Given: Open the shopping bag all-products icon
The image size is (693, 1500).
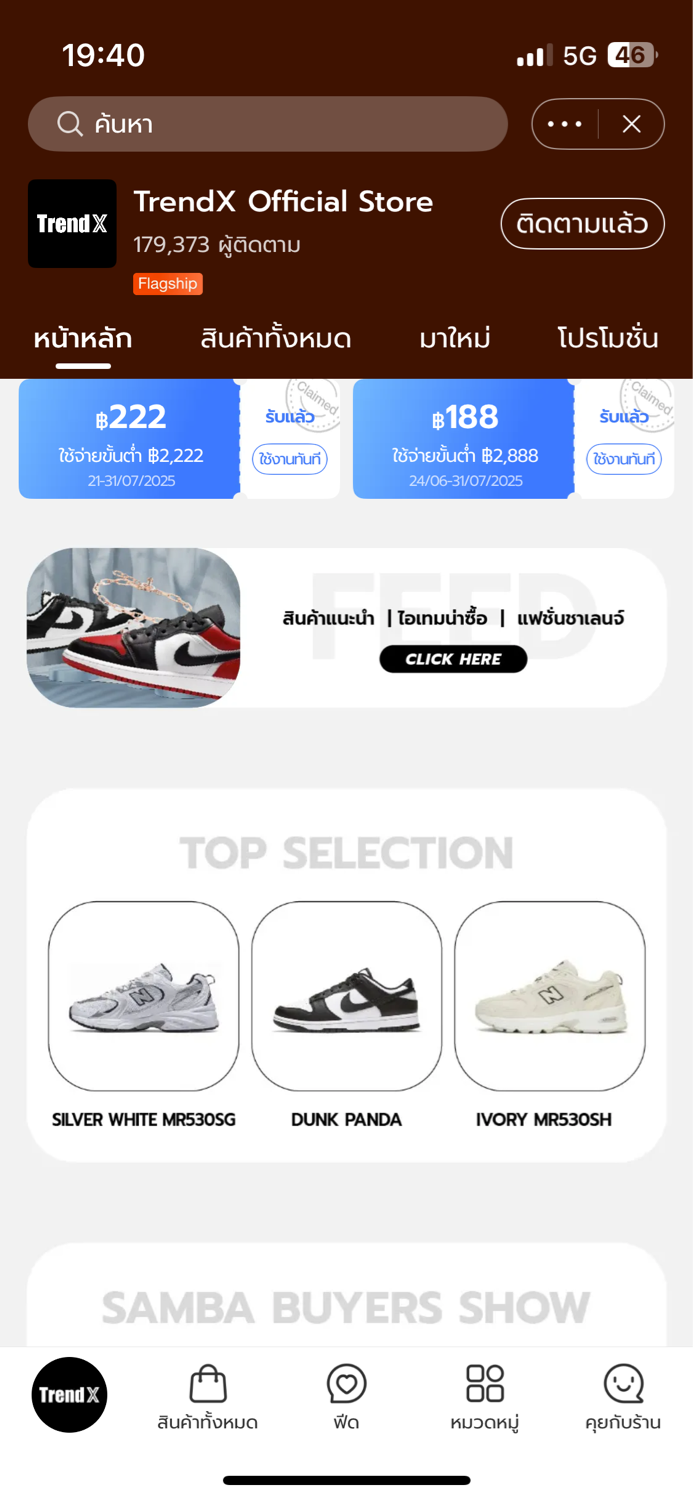Looking at the screenshot, I should 208,1384.
